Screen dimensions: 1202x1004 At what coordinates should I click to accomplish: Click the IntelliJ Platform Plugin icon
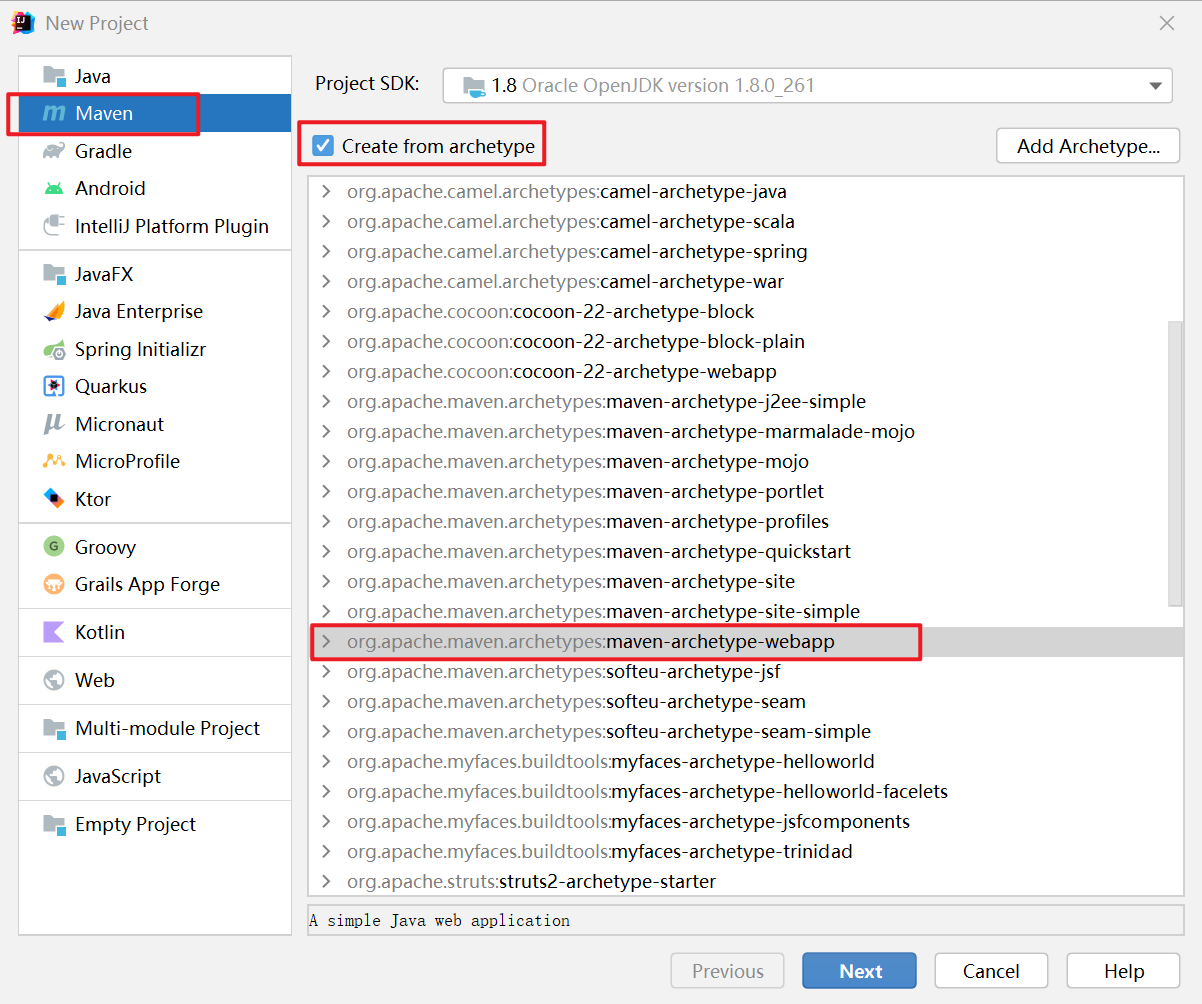[54, 226]
